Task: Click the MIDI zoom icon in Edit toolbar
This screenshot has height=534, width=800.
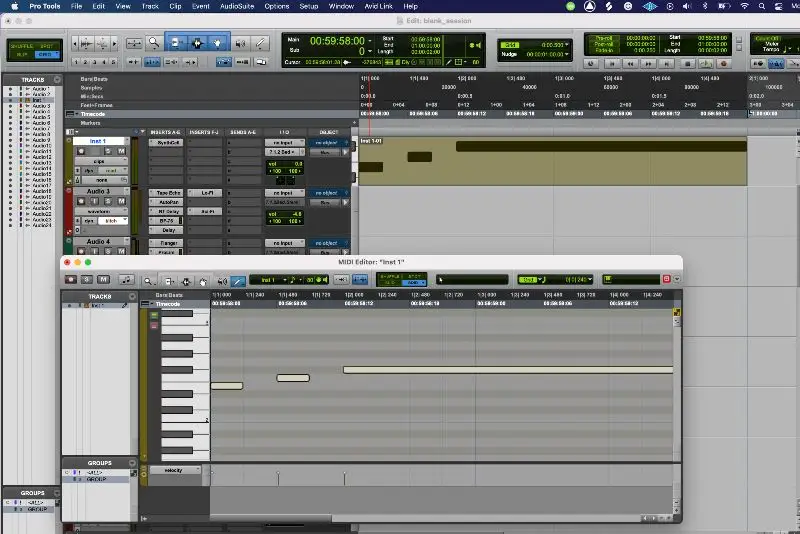Action: click(x=102, y=44)
